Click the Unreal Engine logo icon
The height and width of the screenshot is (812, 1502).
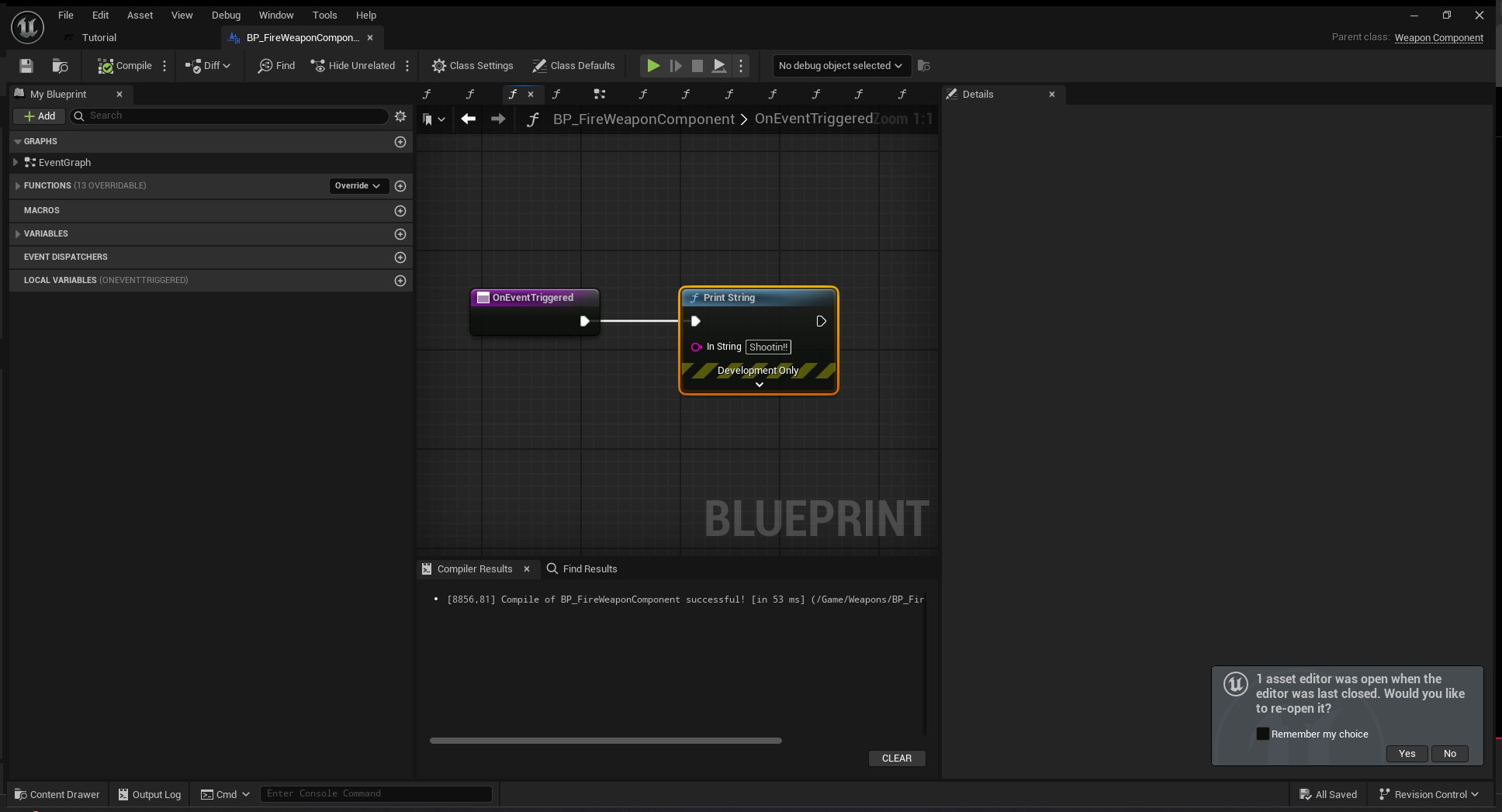click(x=27, y=26)
